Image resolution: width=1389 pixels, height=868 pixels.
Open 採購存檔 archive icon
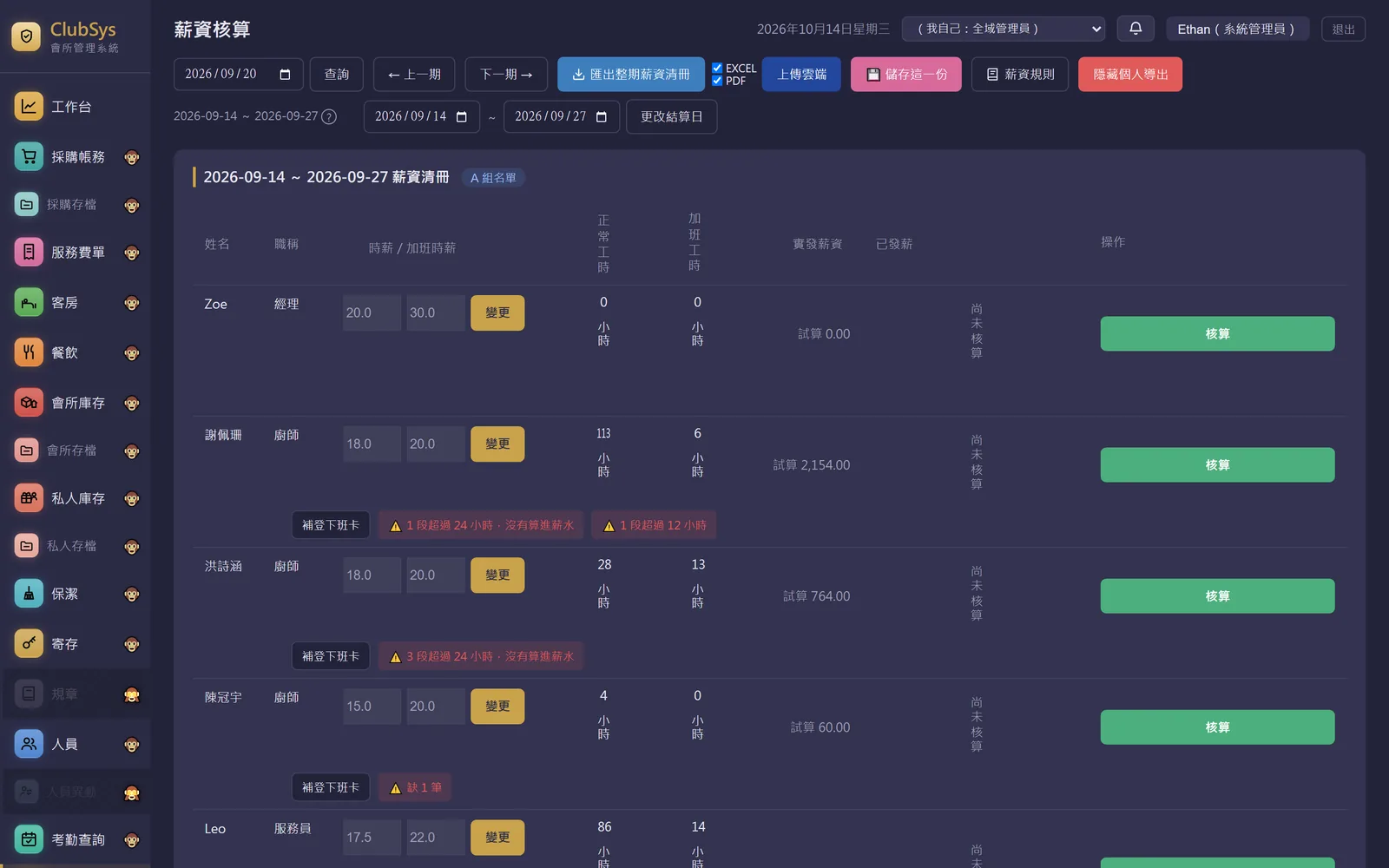coord(27,205)
